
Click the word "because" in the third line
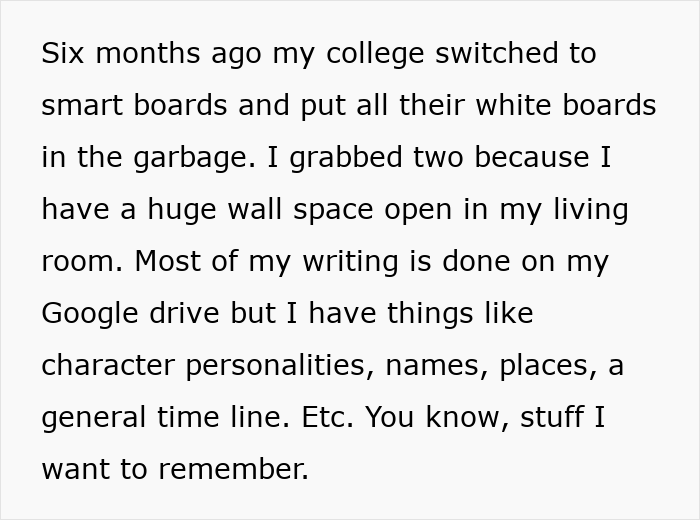(x=532, y=157)
